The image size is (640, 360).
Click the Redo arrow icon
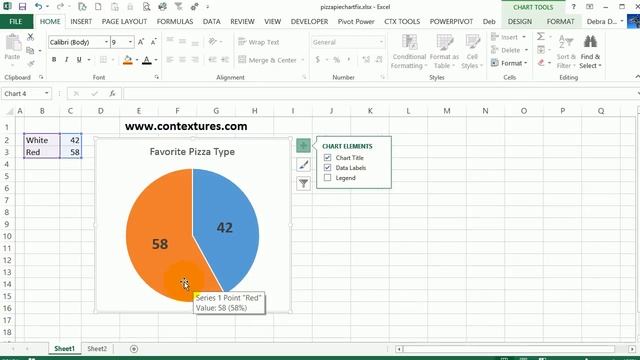[60, 7]
